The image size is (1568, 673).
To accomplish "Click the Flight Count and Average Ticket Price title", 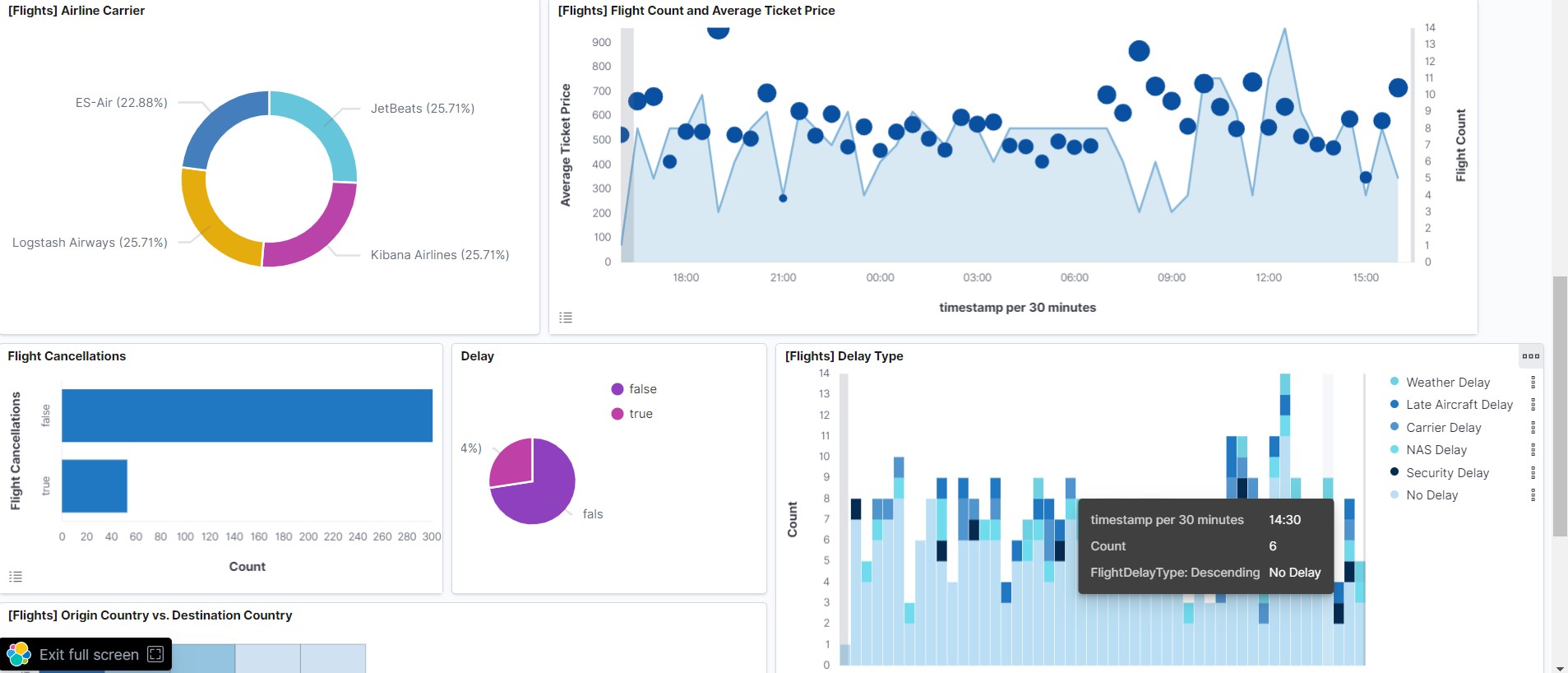I will coord(696,11).
